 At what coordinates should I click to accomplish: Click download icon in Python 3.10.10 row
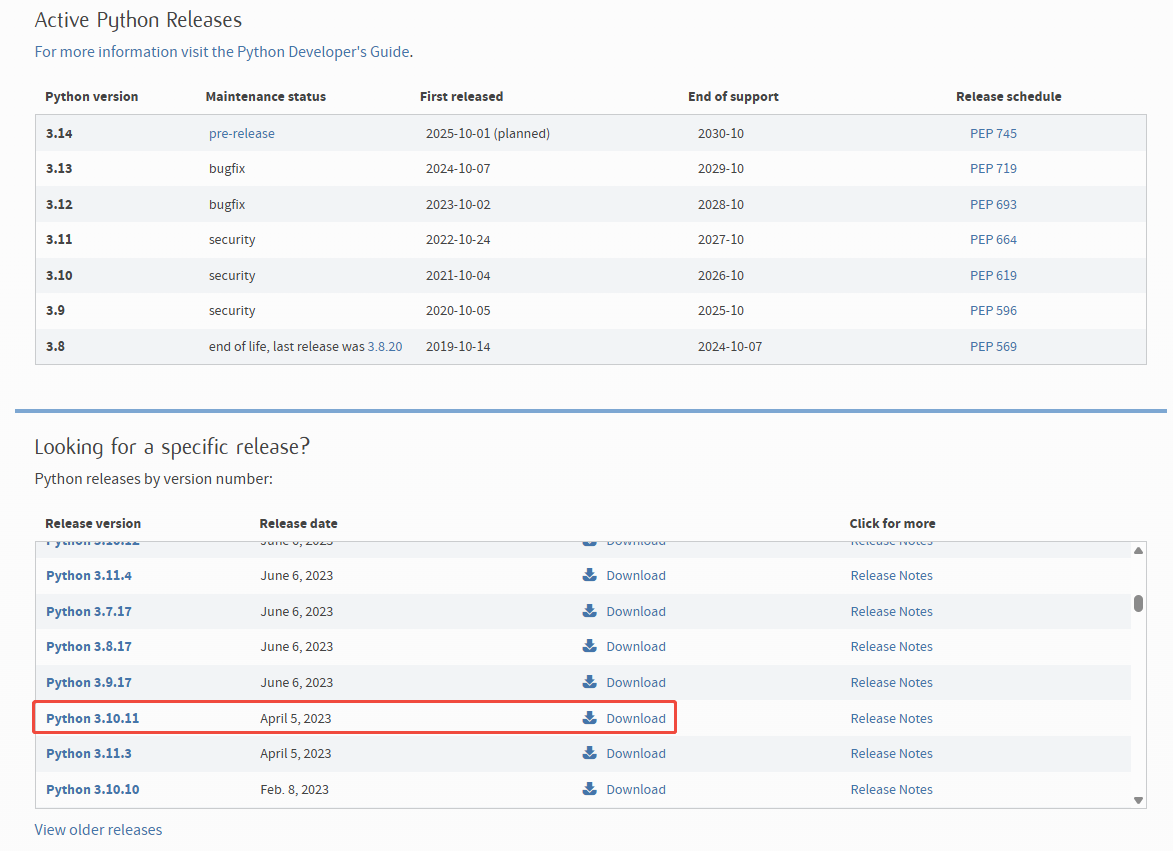point(589,789)
